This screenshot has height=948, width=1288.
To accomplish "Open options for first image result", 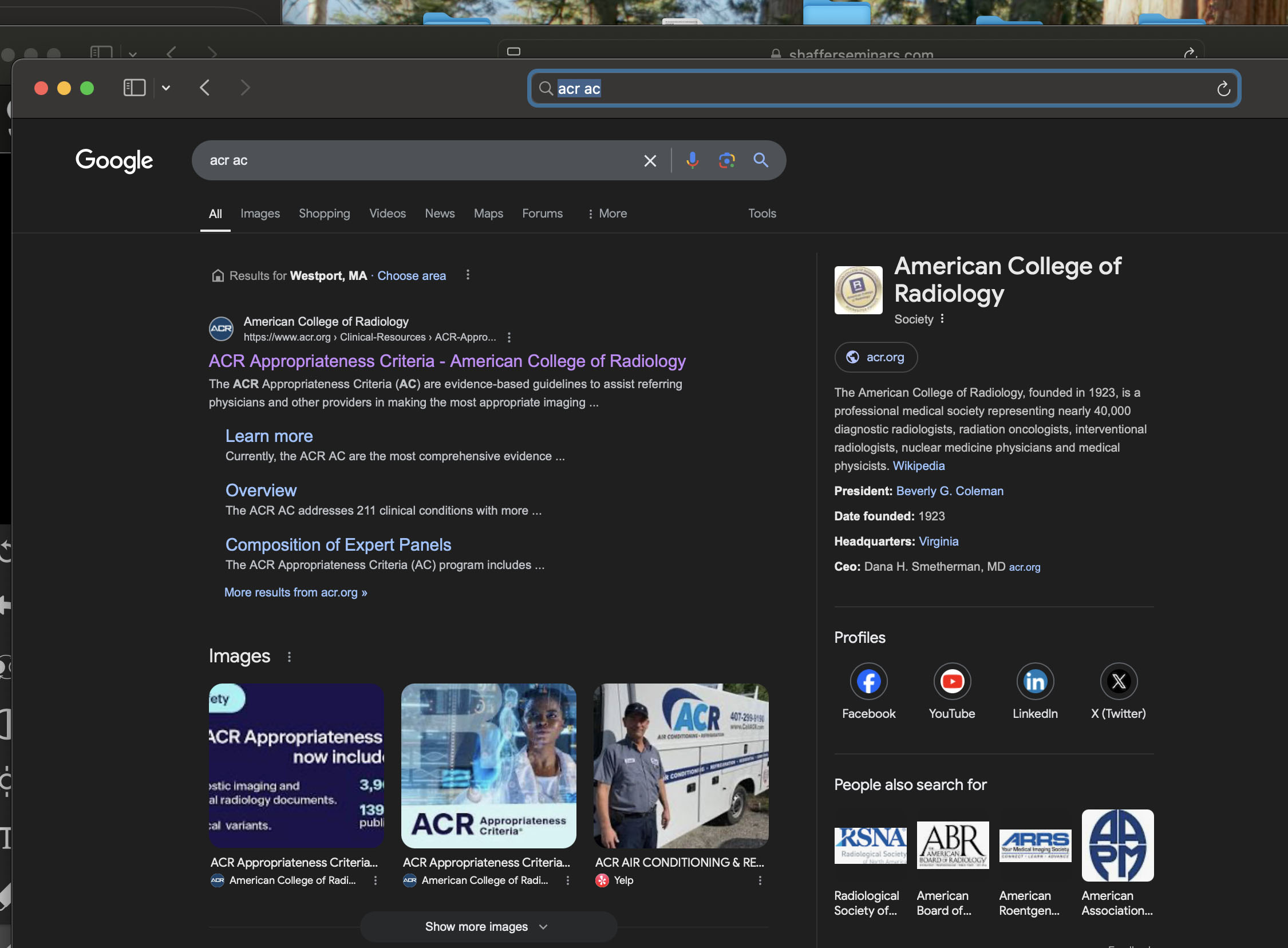I will (x=375, y=880).
